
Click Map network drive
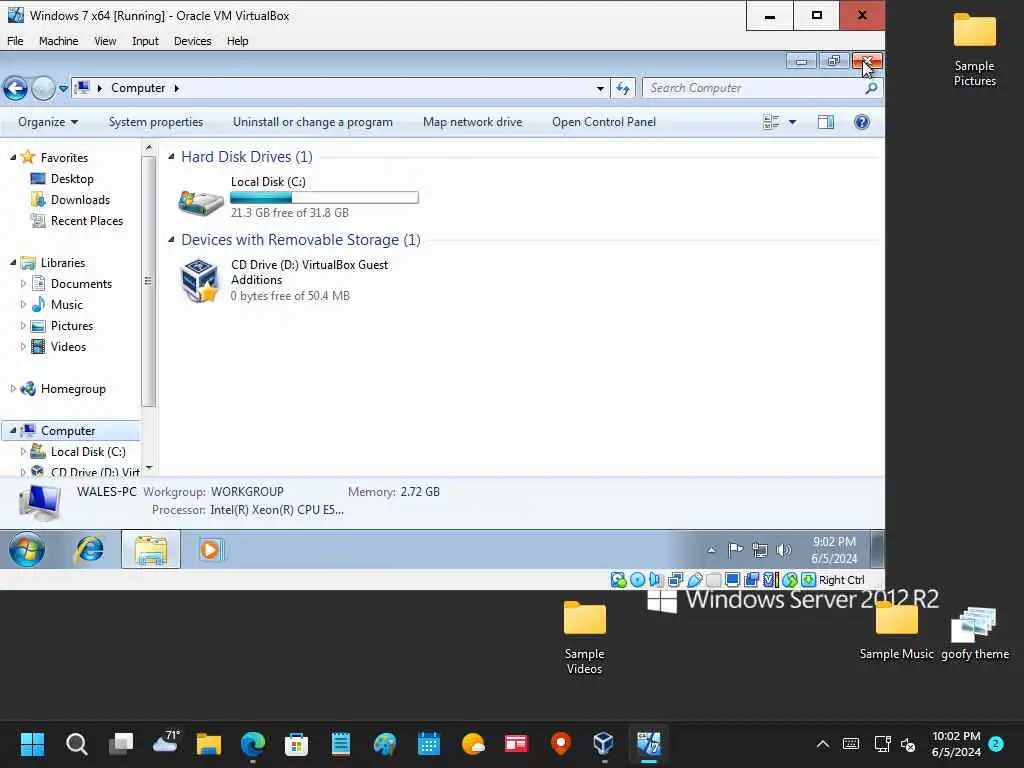(472, 122)
